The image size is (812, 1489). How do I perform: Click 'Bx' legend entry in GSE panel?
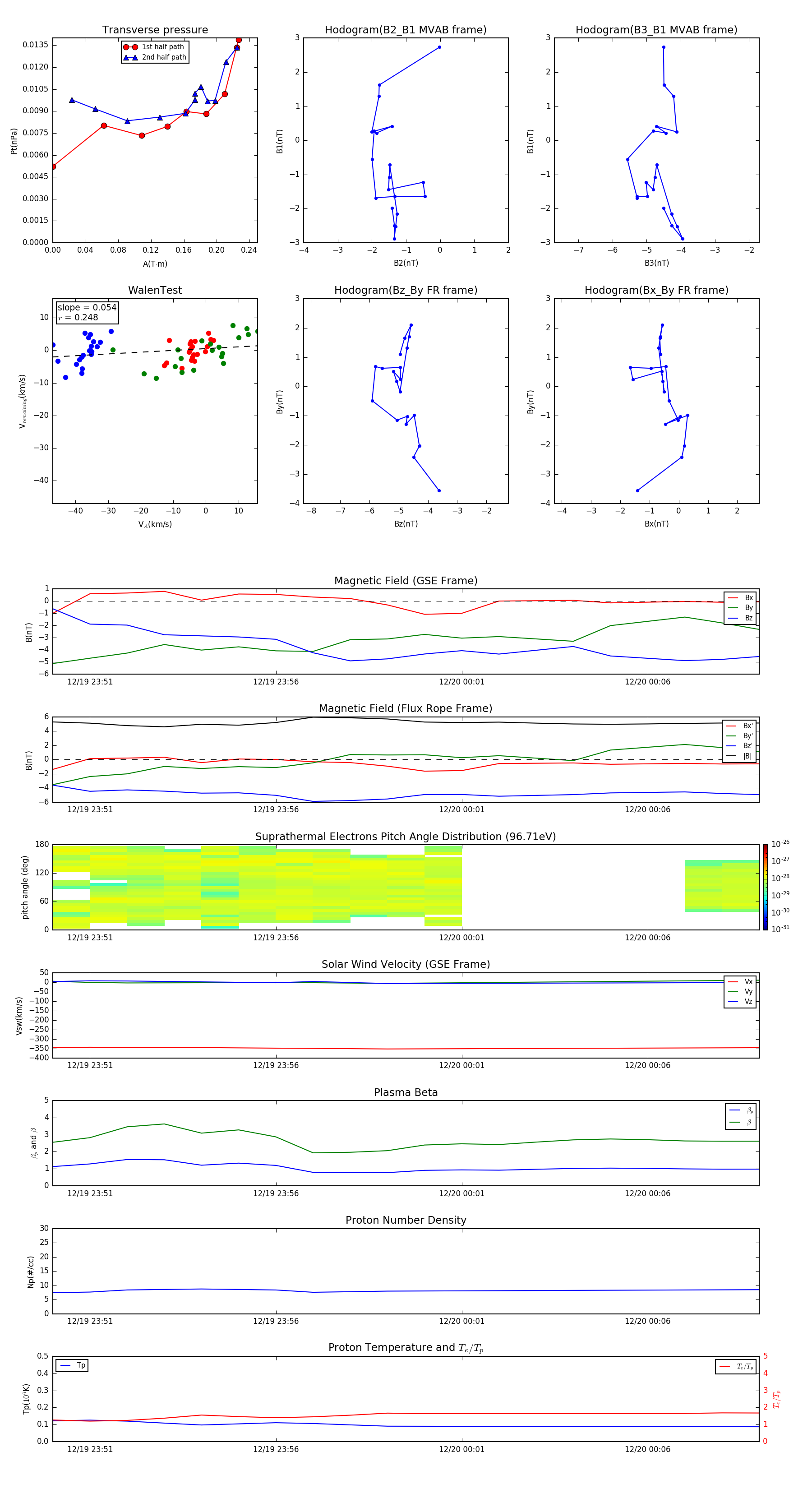(740, 598)
